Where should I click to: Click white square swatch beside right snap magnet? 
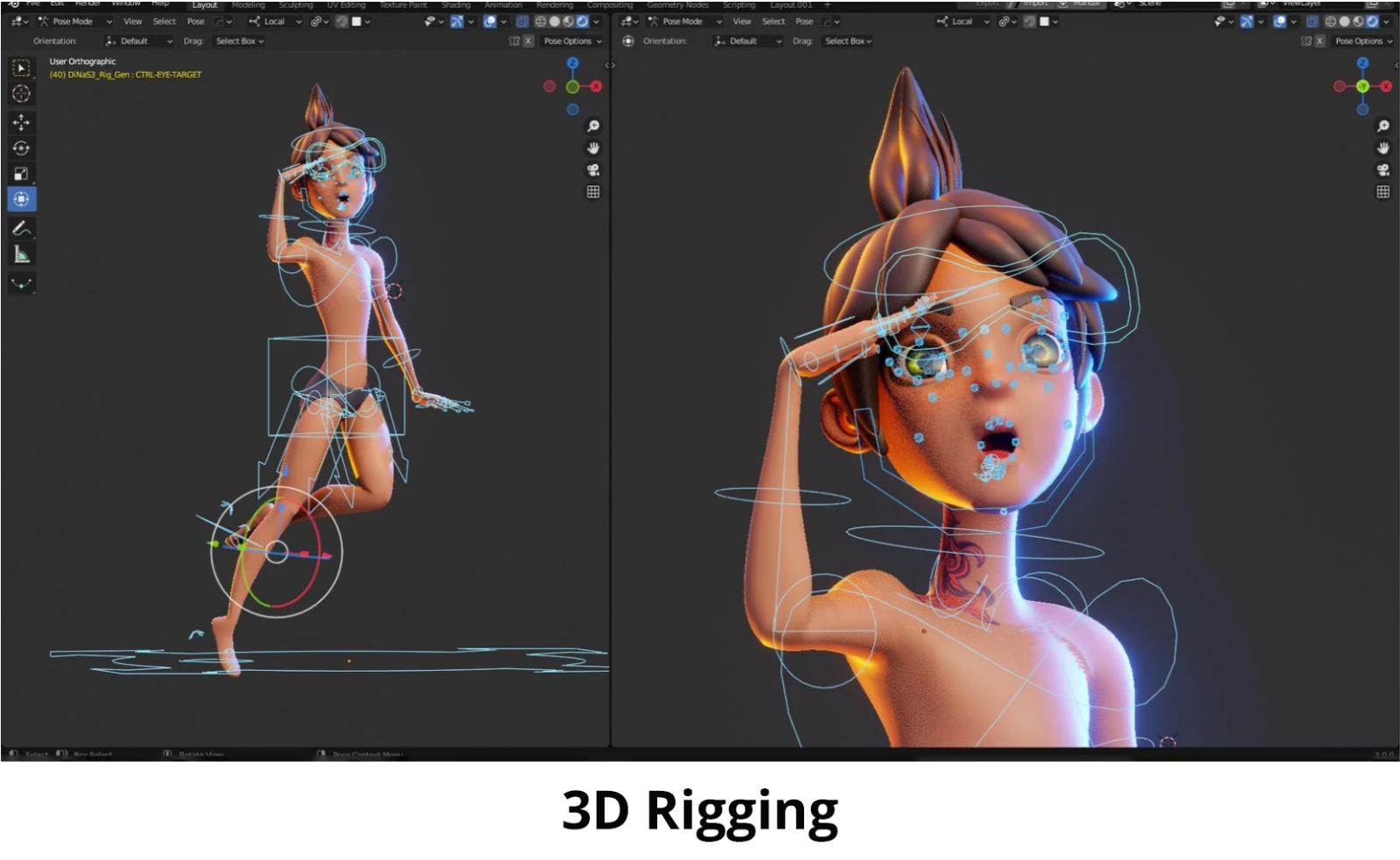1044,21
